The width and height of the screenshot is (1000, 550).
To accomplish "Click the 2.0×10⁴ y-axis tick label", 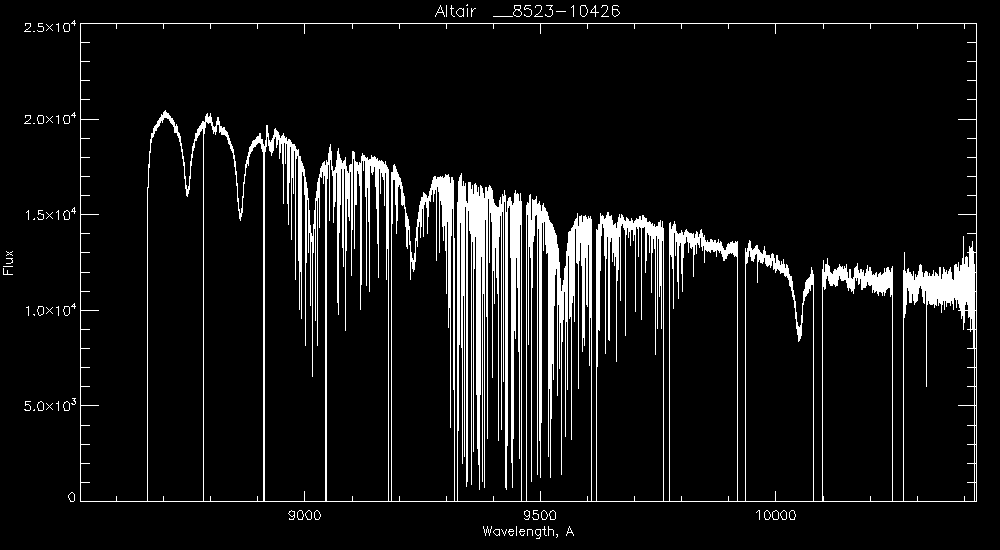I will pos(48,120).
